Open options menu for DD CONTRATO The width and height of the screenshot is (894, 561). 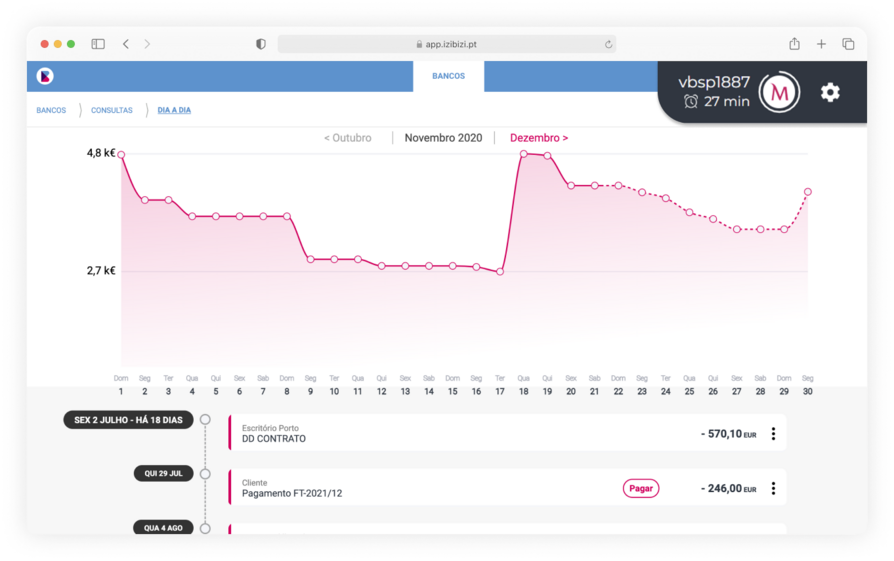(773, 434)
